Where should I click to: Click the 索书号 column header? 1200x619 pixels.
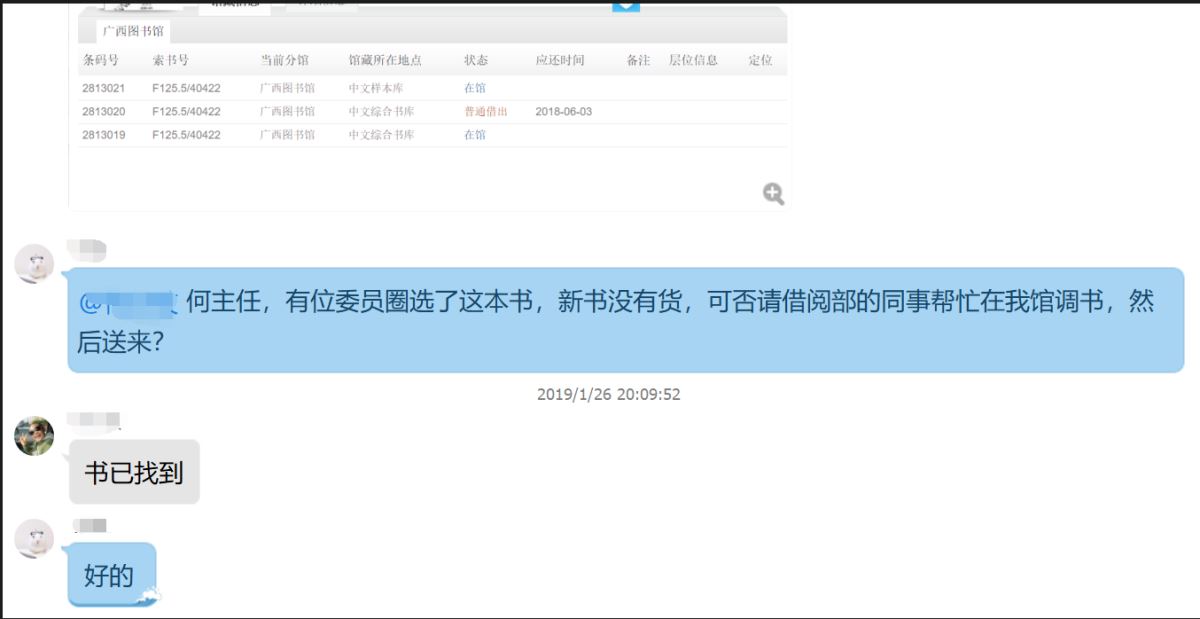(x=171, y=60)
